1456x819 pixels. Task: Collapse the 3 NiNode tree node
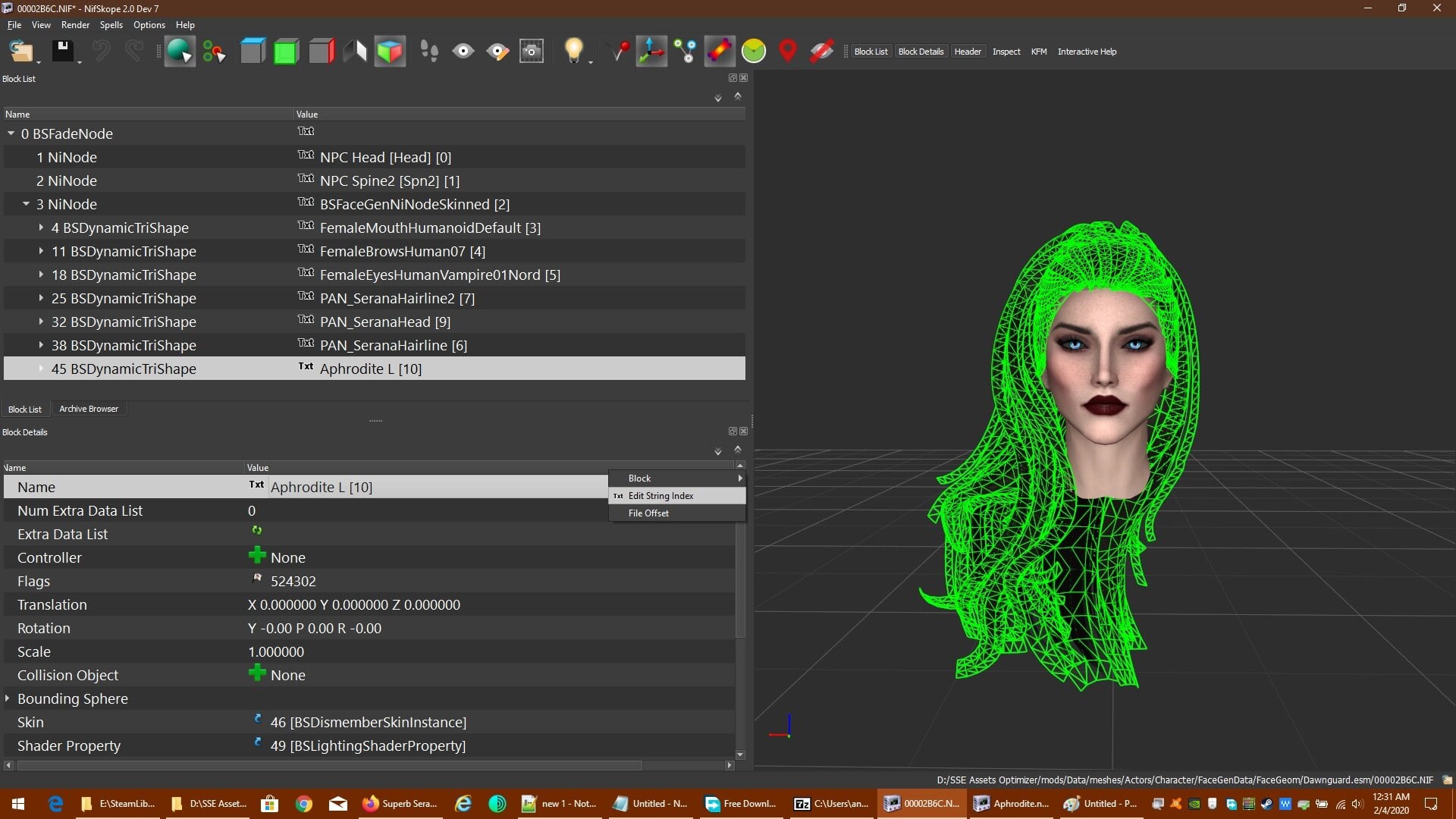point(26,204)
